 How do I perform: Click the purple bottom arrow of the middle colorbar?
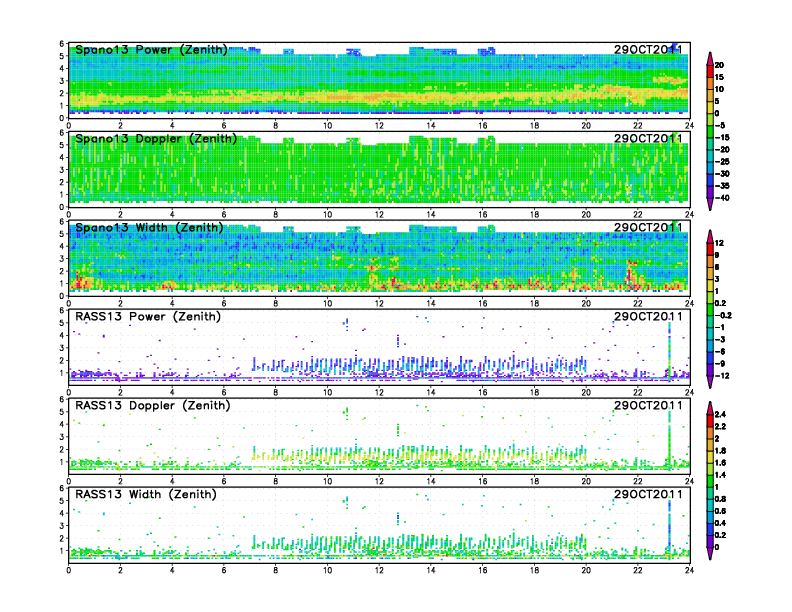pyautogui.click(x=710, y=382)
